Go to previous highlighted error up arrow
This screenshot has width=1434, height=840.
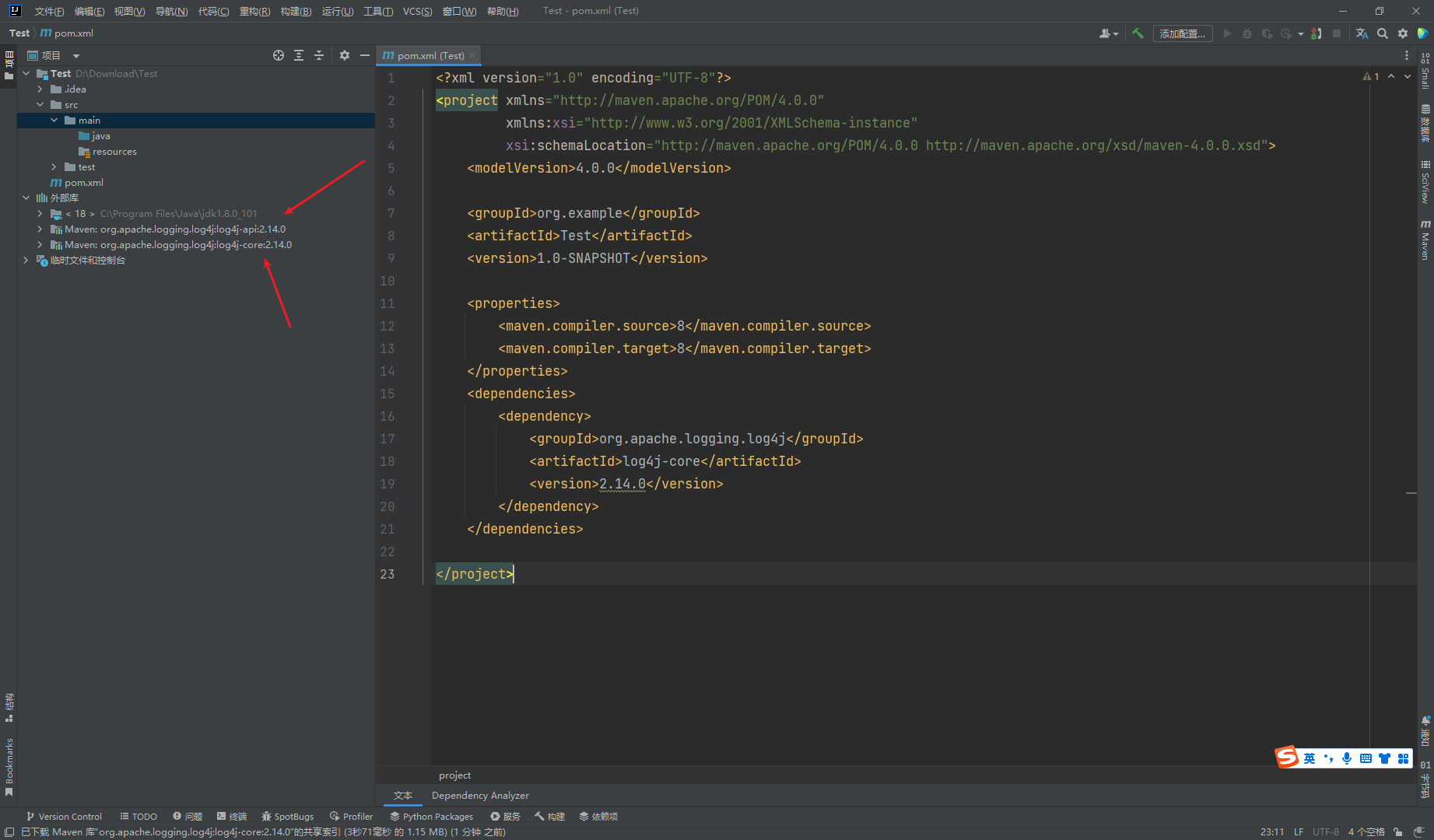coord(1391,76)
